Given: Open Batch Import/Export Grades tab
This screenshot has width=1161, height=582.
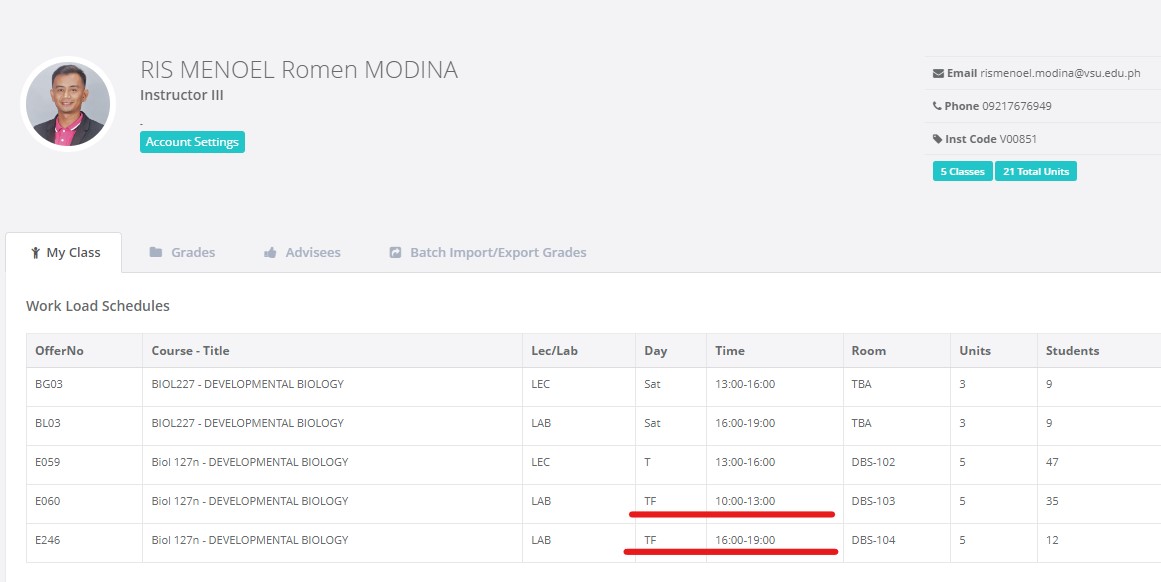Looking at the screenshot, I should [497, 253].
